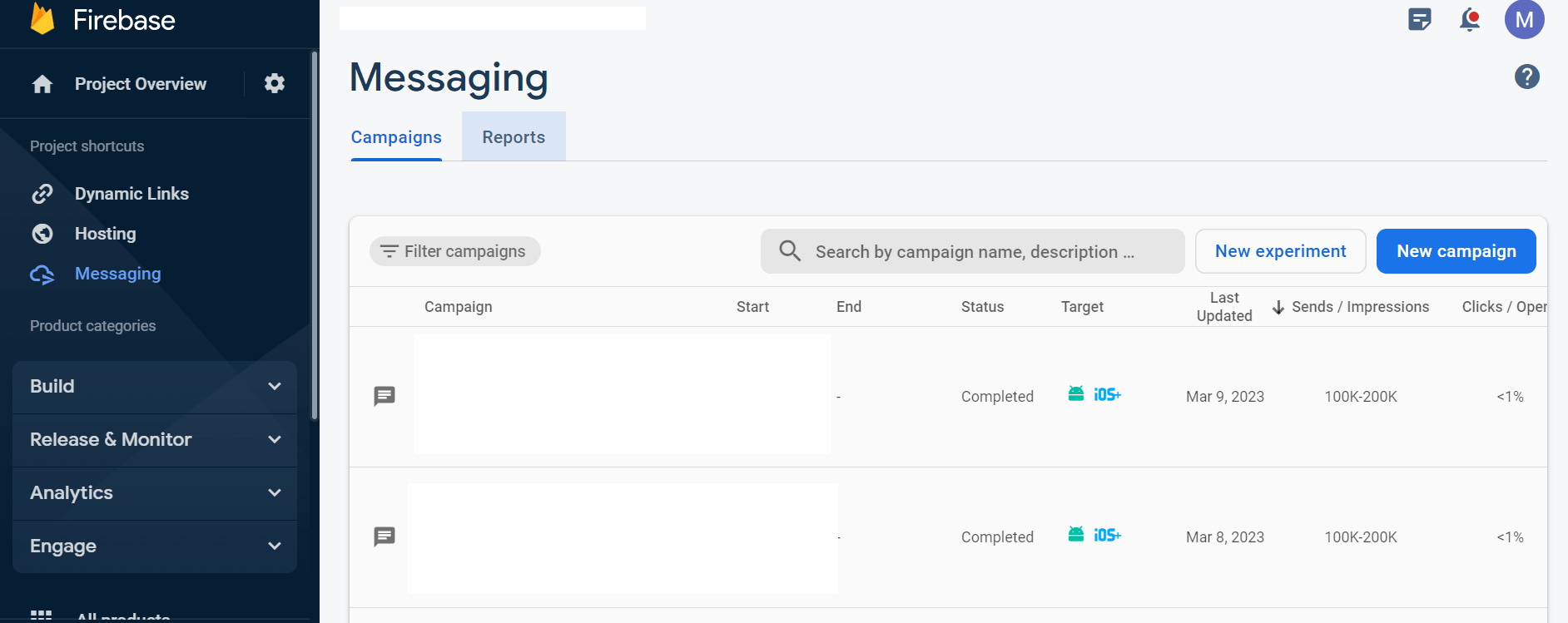
Task: Open the account avatar M
Action: (1525, 19)
